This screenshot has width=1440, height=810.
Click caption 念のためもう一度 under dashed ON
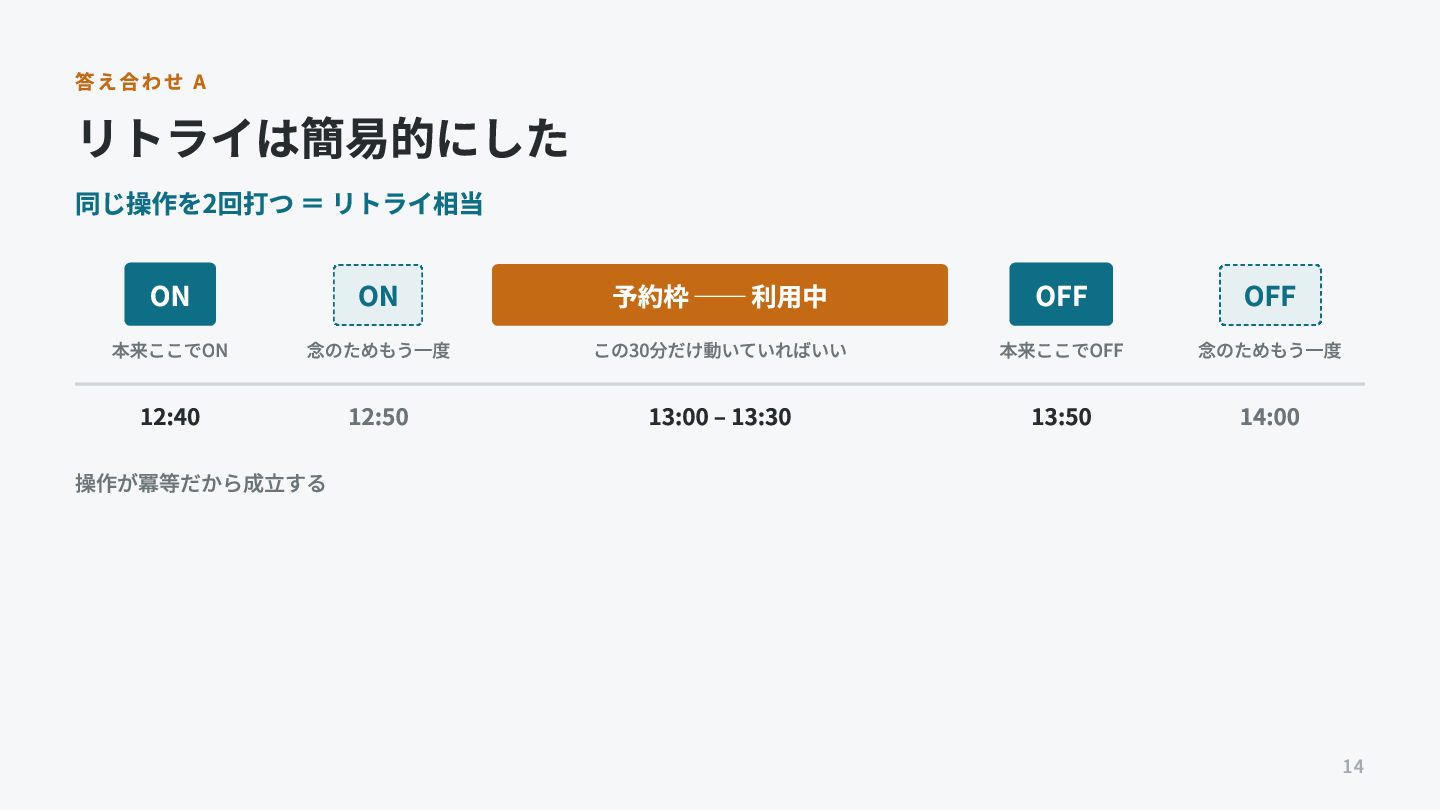point(378,351)
